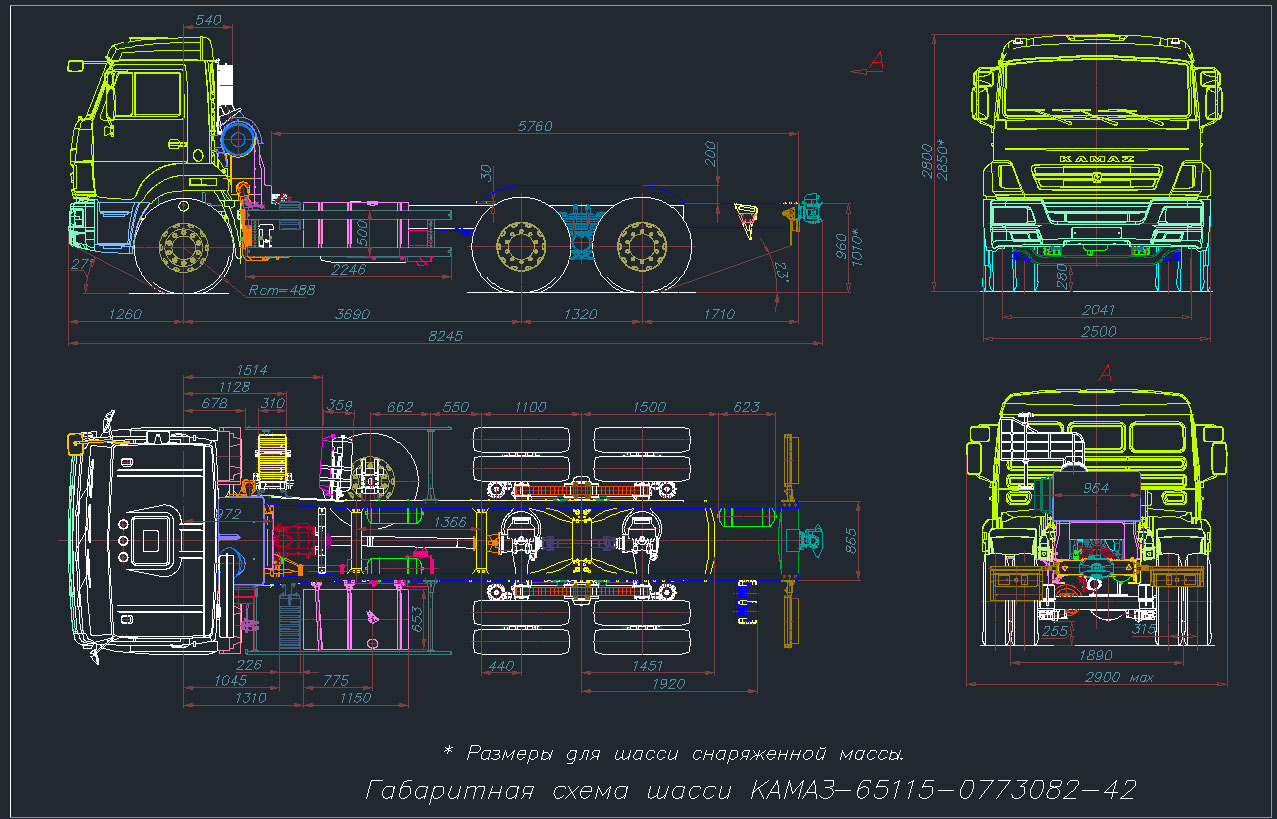Select the top view dimension 1514
The height and width of the screenshot is (819, 1277).
(253, 370)
